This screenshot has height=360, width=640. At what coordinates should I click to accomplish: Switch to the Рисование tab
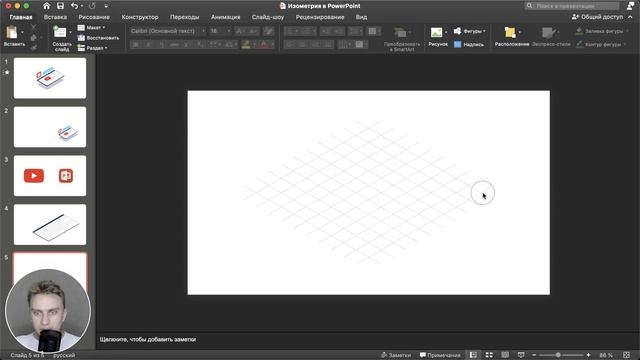coord(94,17)
